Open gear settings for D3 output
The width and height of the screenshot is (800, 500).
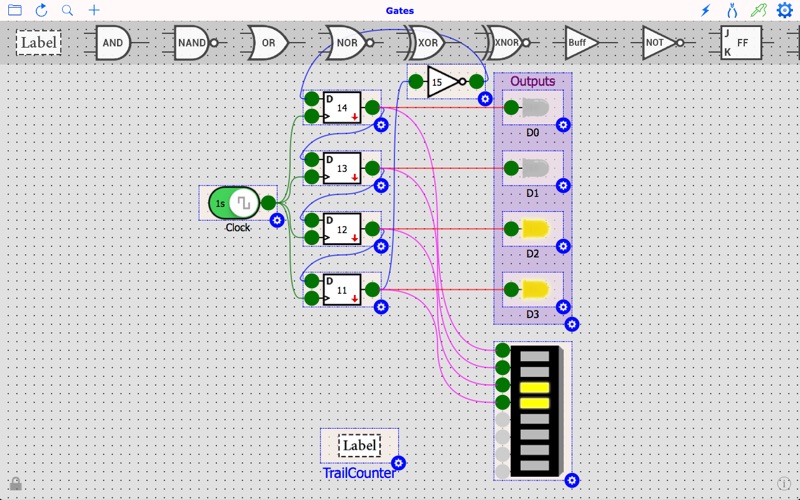point(563,307)
